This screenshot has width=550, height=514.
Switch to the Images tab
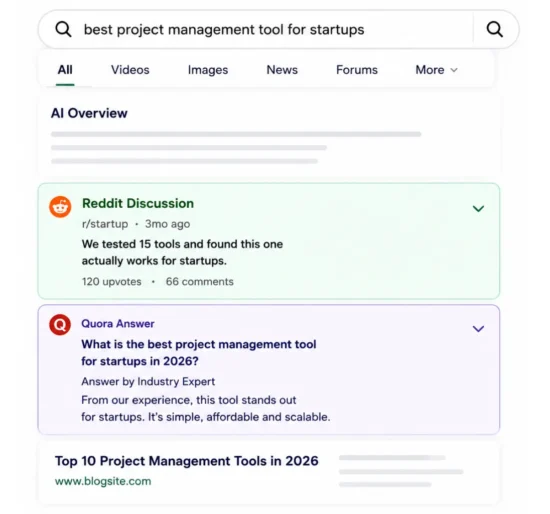[208, 70]
